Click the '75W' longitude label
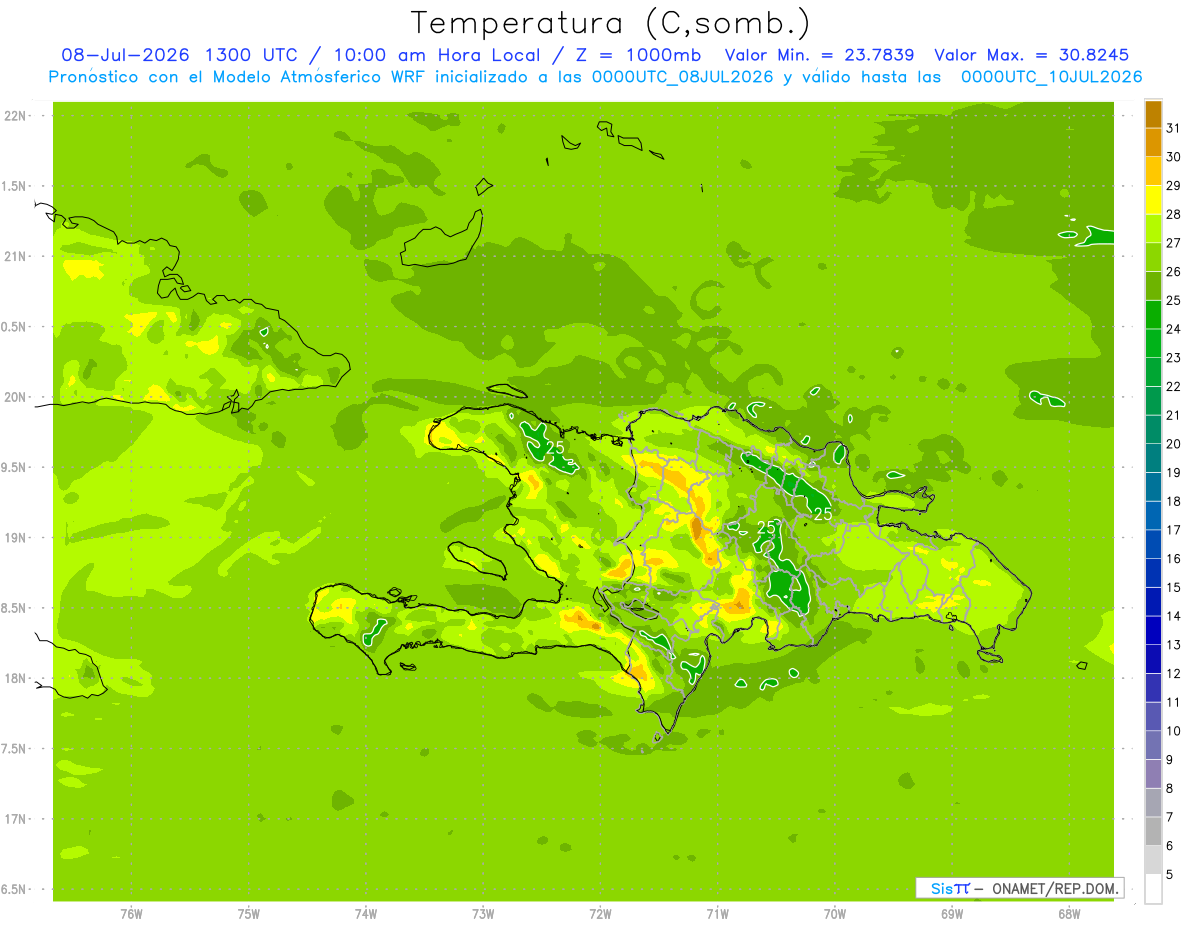This screenshot has width=1200, height=927. 248,914
